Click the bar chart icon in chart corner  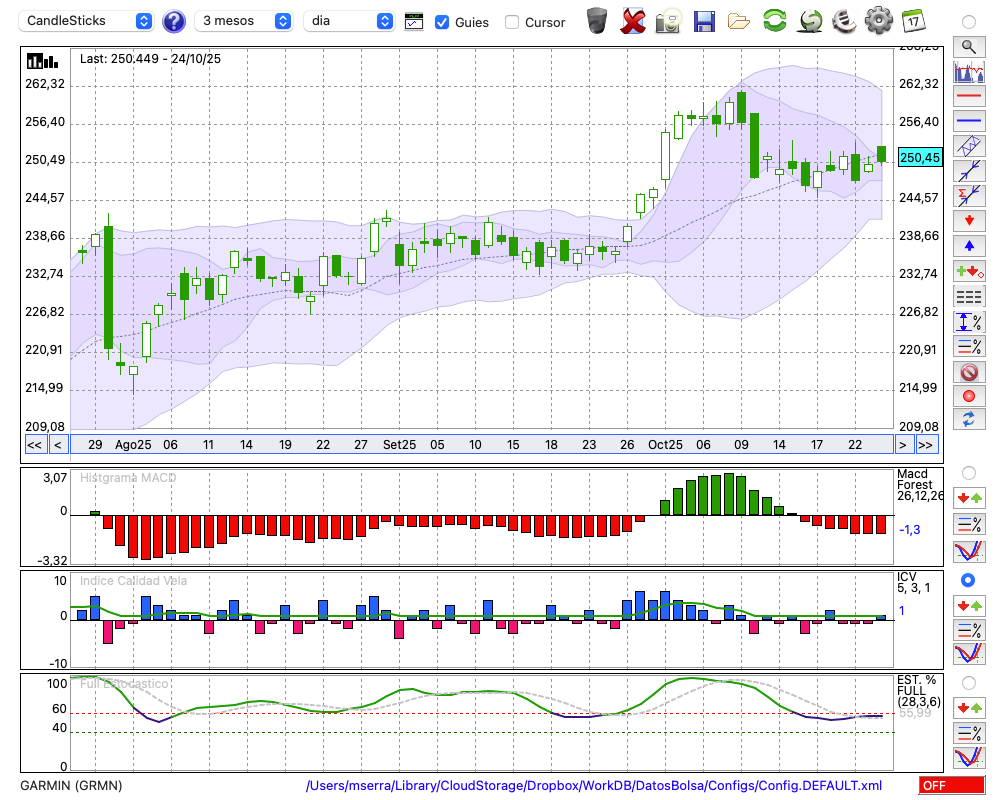pyautogui.click(x=42, y=61)
